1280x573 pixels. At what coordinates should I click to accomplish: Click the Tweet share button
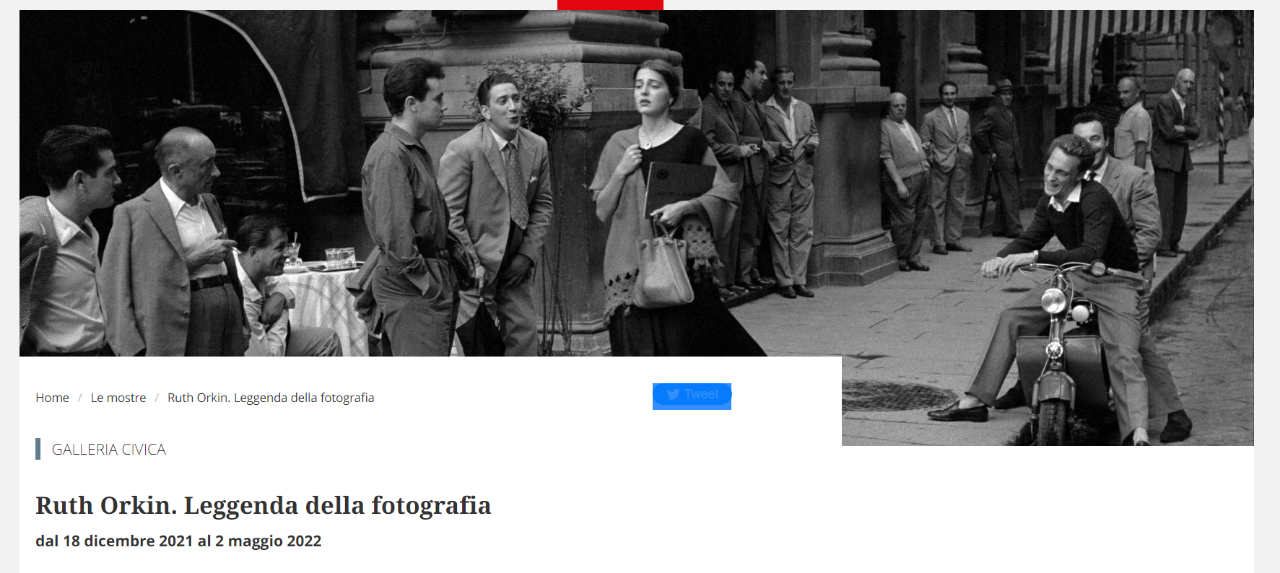pyautogui.click(x=692, y=395)
